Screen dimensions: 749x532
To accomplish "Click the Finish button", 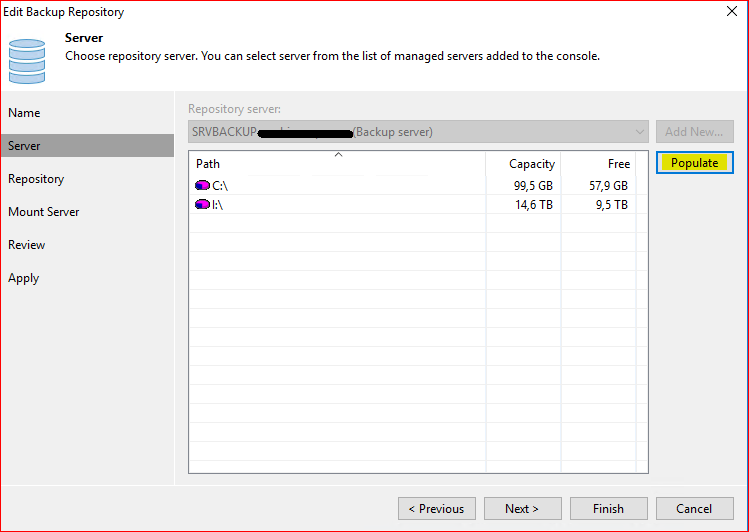I will [608, 509].
